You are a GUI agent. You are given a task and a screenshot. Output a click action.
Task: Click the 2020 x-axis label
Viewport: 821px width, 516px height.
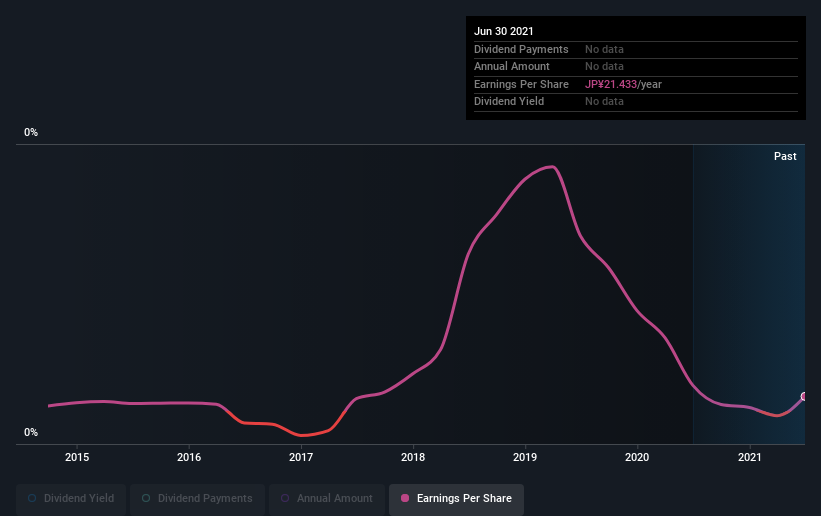tap(637, 457)
